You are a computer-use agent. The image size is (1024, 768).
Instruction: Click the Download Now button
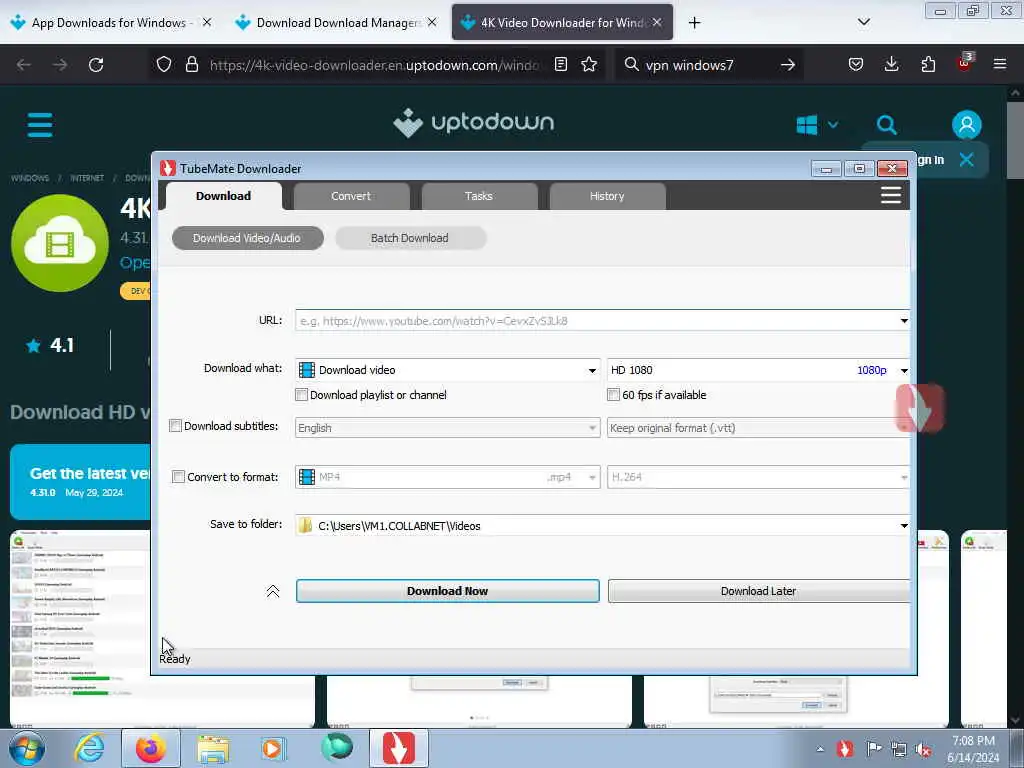pos(447,591)
